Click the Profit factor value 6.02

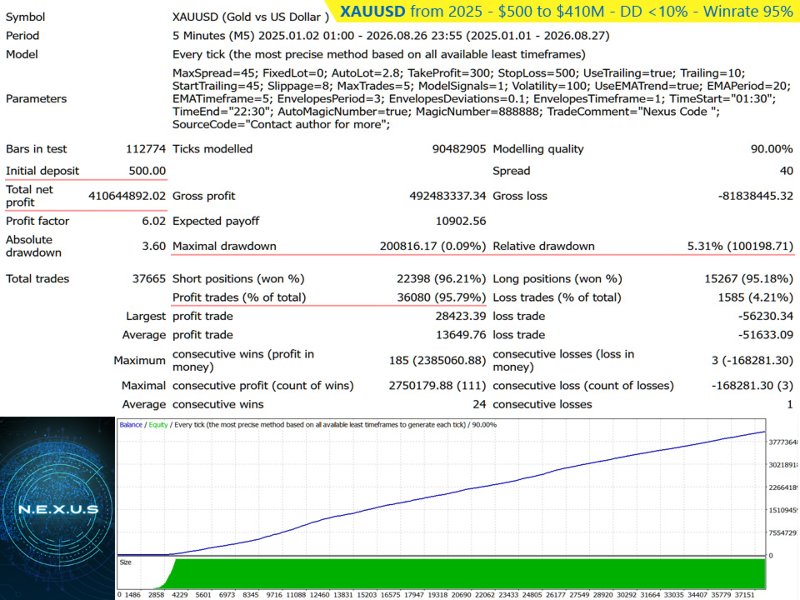click(154, 221)
